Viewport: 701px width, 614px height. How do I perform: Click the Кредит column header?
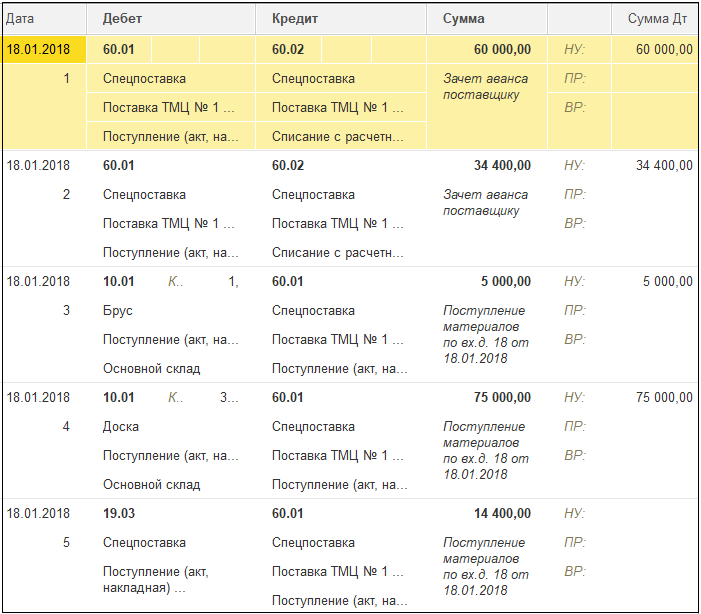point(341,19)
